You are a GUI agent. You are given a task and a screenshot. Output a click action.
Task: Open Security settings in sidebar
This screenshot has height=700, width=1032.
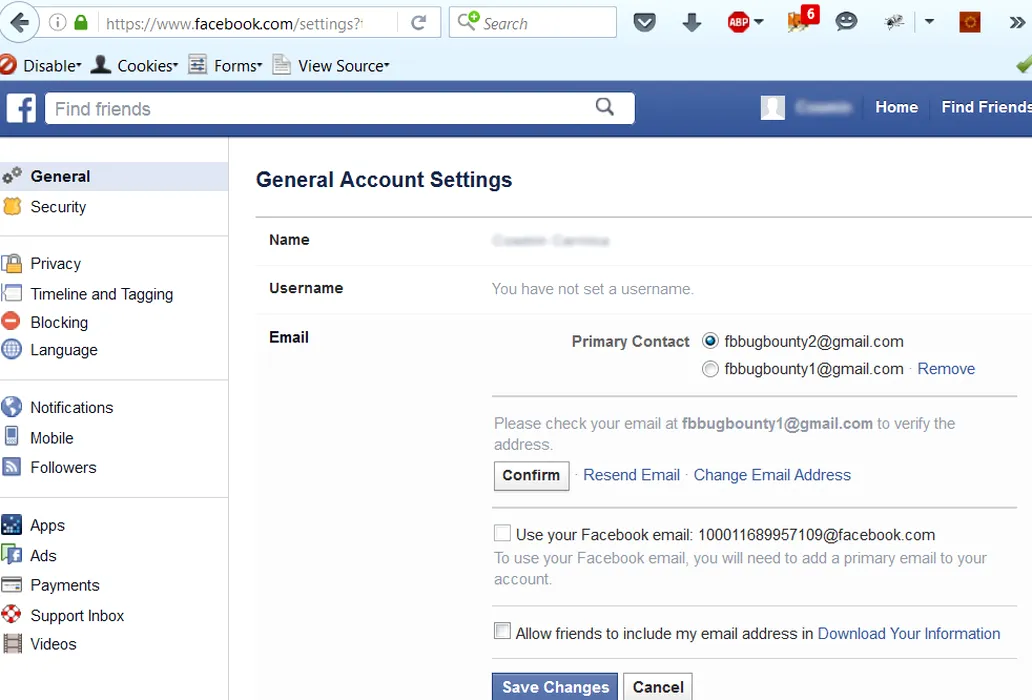pos(58,207)
